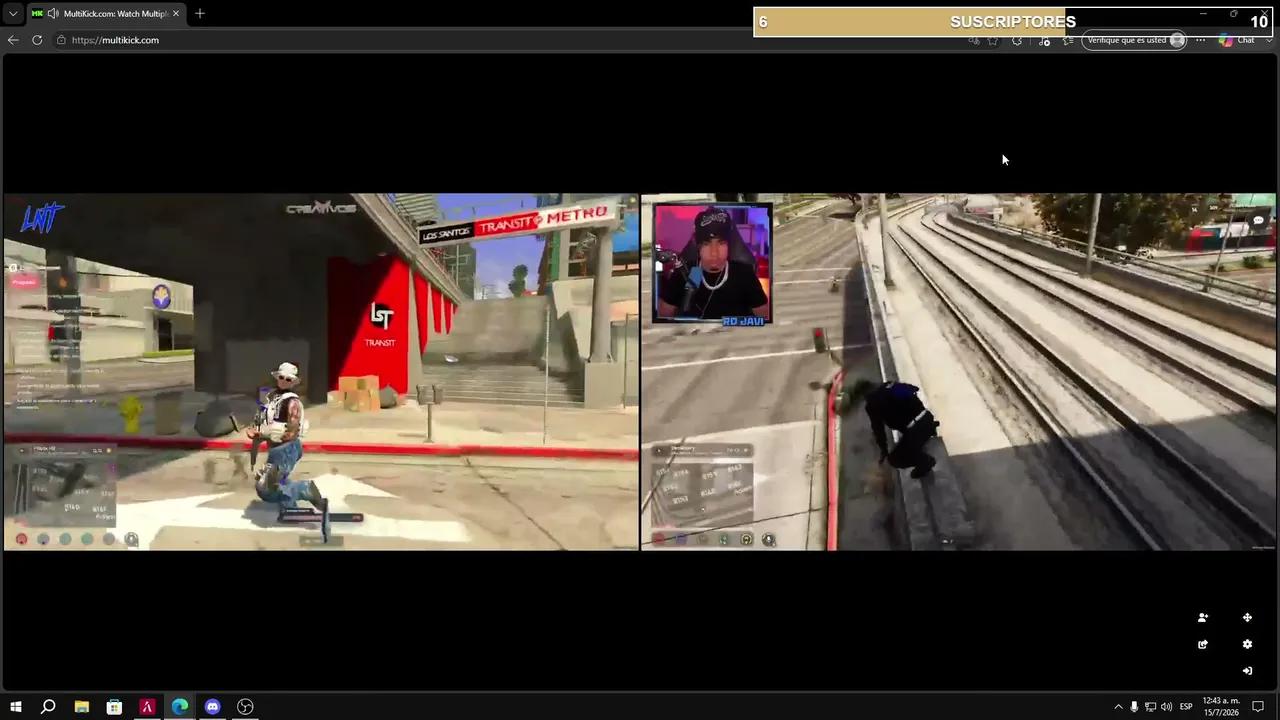
Task: Open MultiKick settings gear
Action: [1247, 645]
